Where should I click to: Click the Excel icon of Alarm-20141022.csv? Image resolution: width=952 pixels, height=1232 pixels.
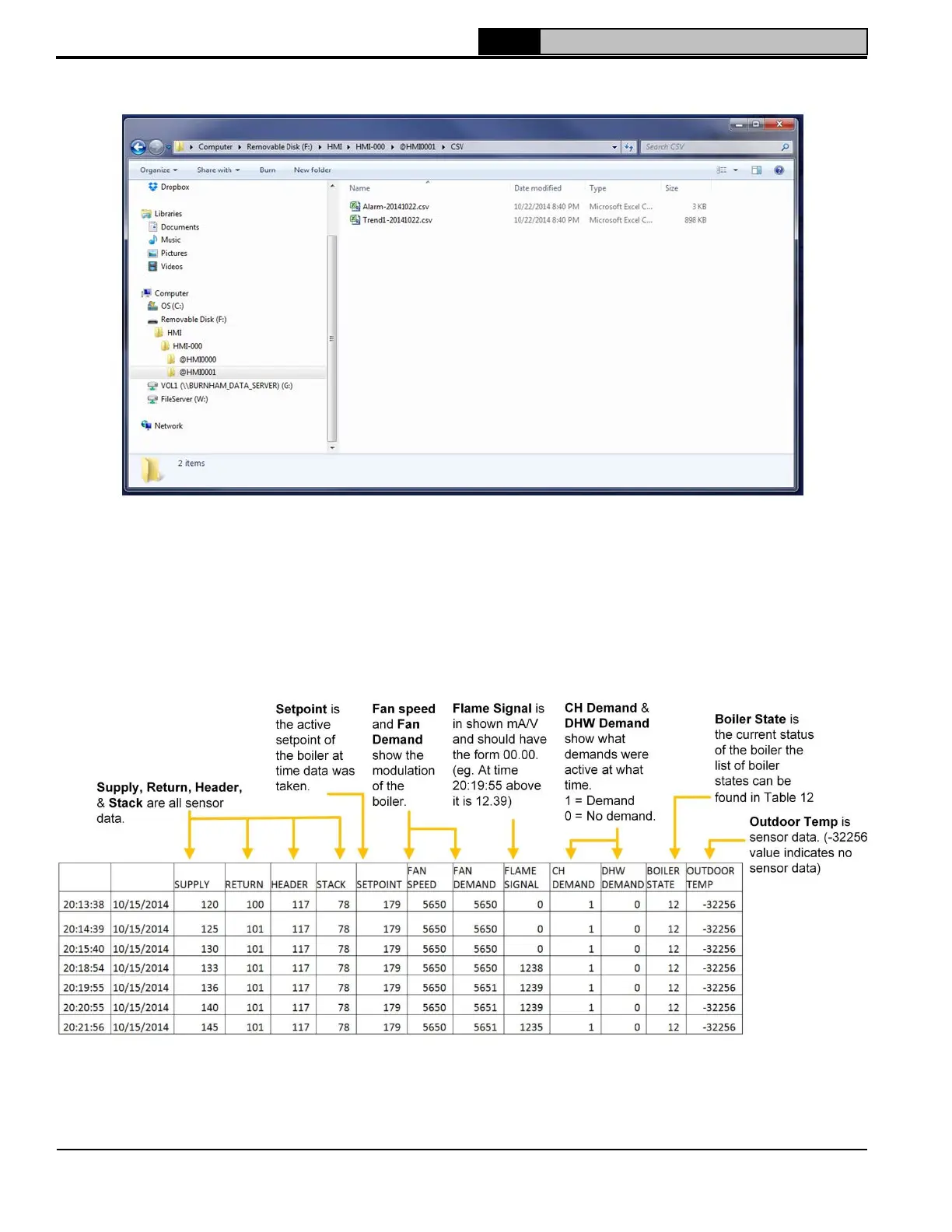(x=355, y=206)
